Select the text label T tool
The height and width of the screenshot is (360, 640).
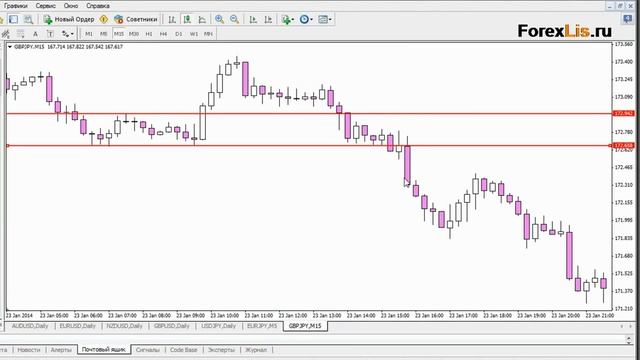point(50,34)
